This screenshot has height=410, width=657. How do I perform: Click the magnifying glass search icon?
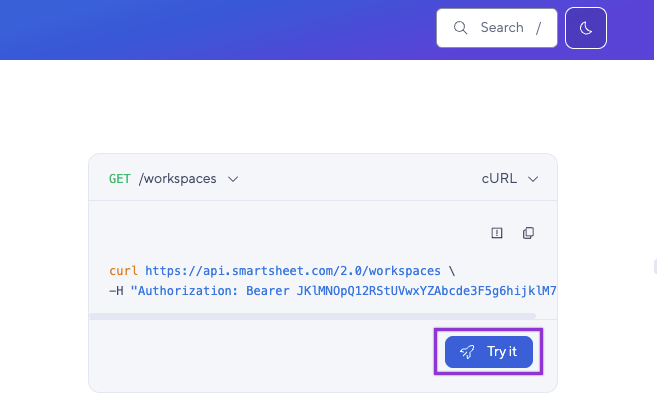coord(461,28)
